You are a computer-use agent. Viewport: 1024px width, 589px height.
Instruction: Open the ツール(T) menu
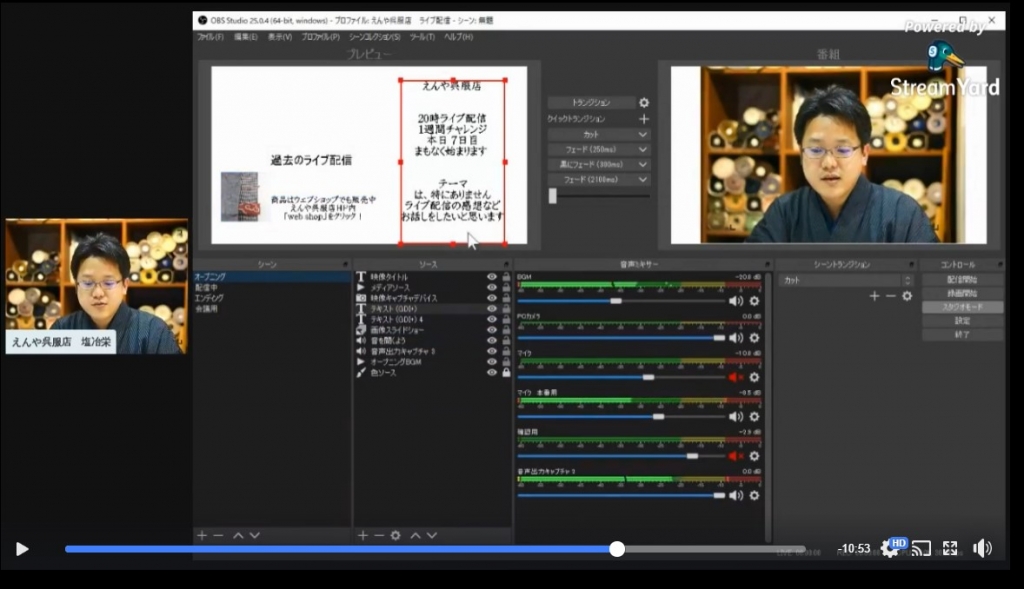click(x=422, y=37)
